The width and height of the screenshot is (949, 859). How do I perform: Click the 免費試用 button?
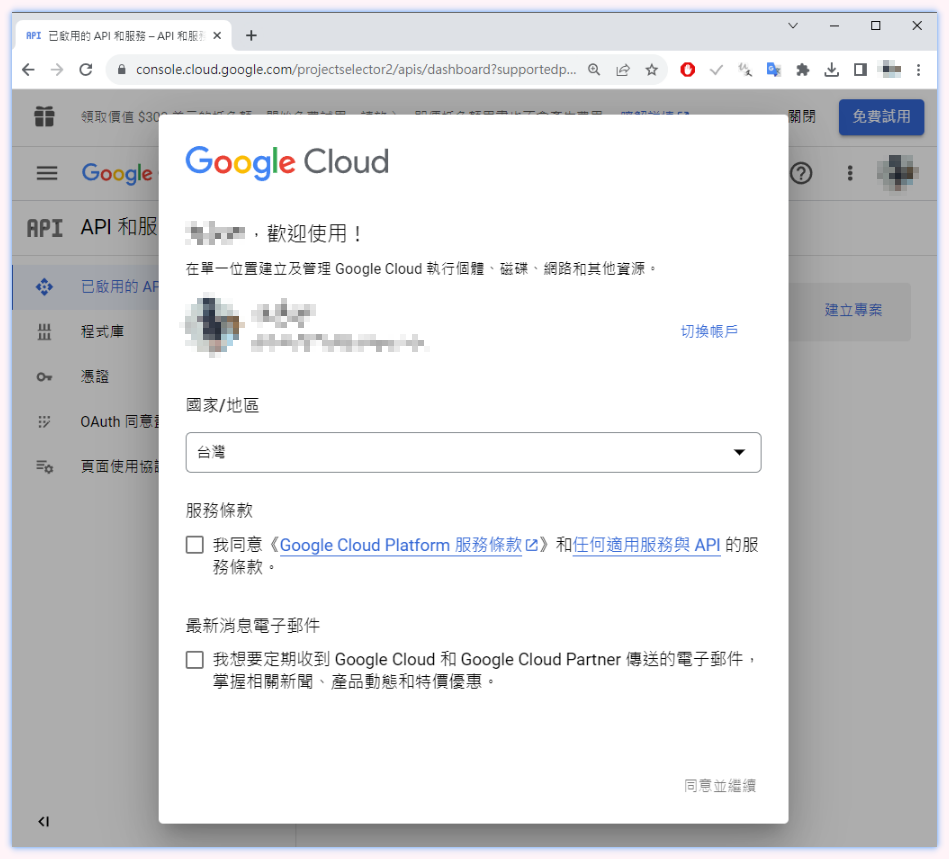881,117
